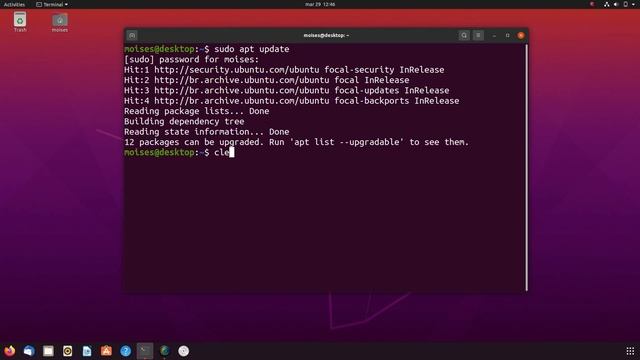Open the moises home folder icon
The height and width of the screenshot is (360, 640).
click(60, 22)
